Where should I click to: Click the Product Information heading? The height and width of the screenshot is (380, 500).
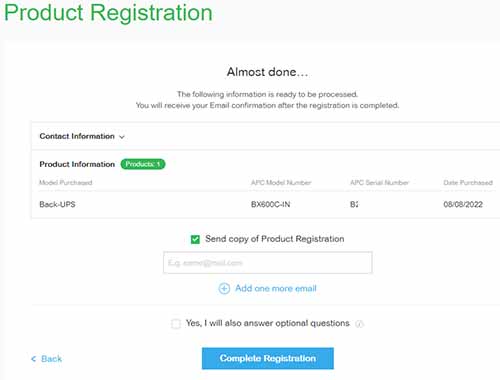(77, 164)
